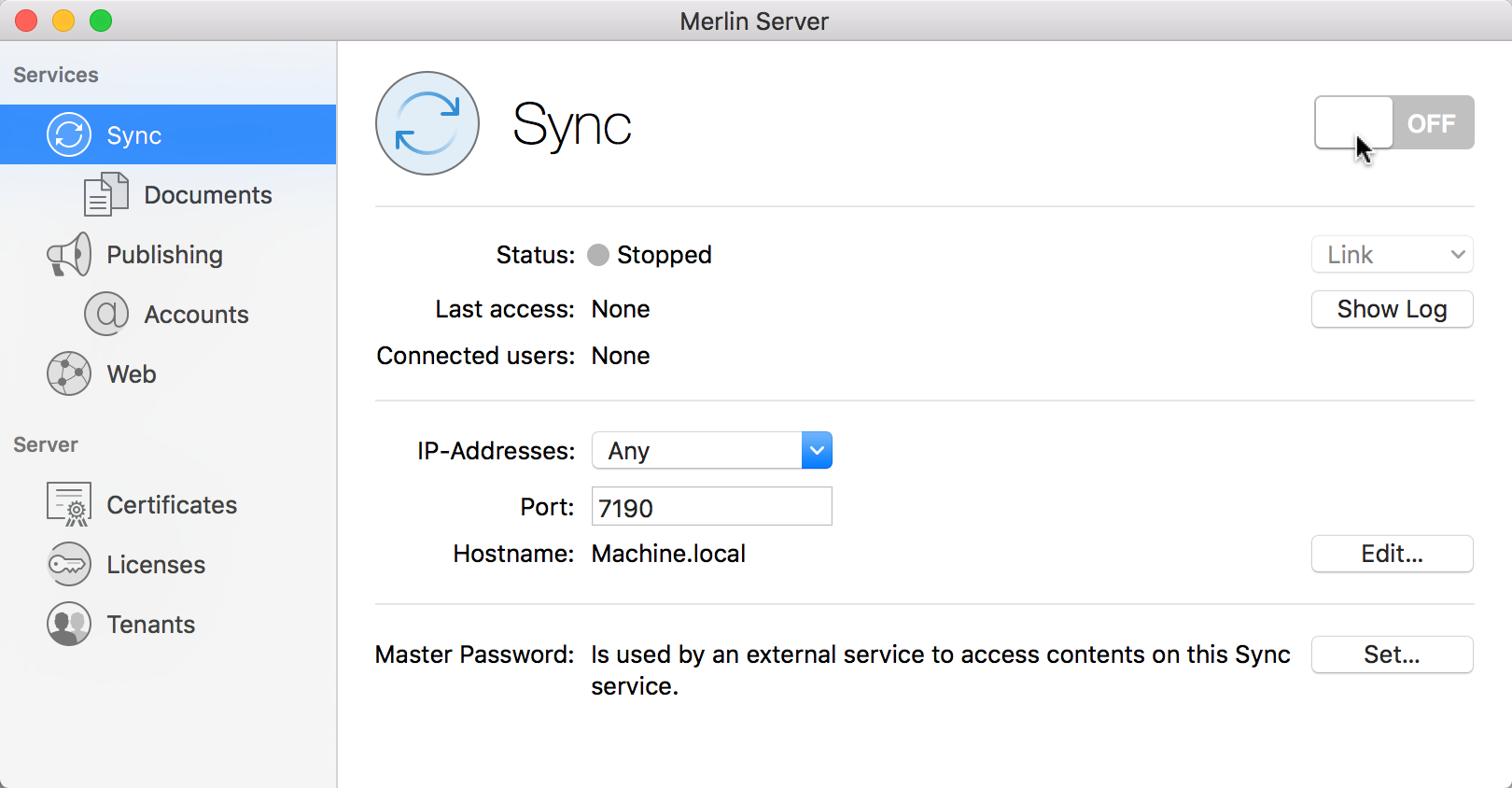This screenshot has width=1512, height=788.
Task: Open the Documents label in sidebar
Action: click(x=208, y=195)
